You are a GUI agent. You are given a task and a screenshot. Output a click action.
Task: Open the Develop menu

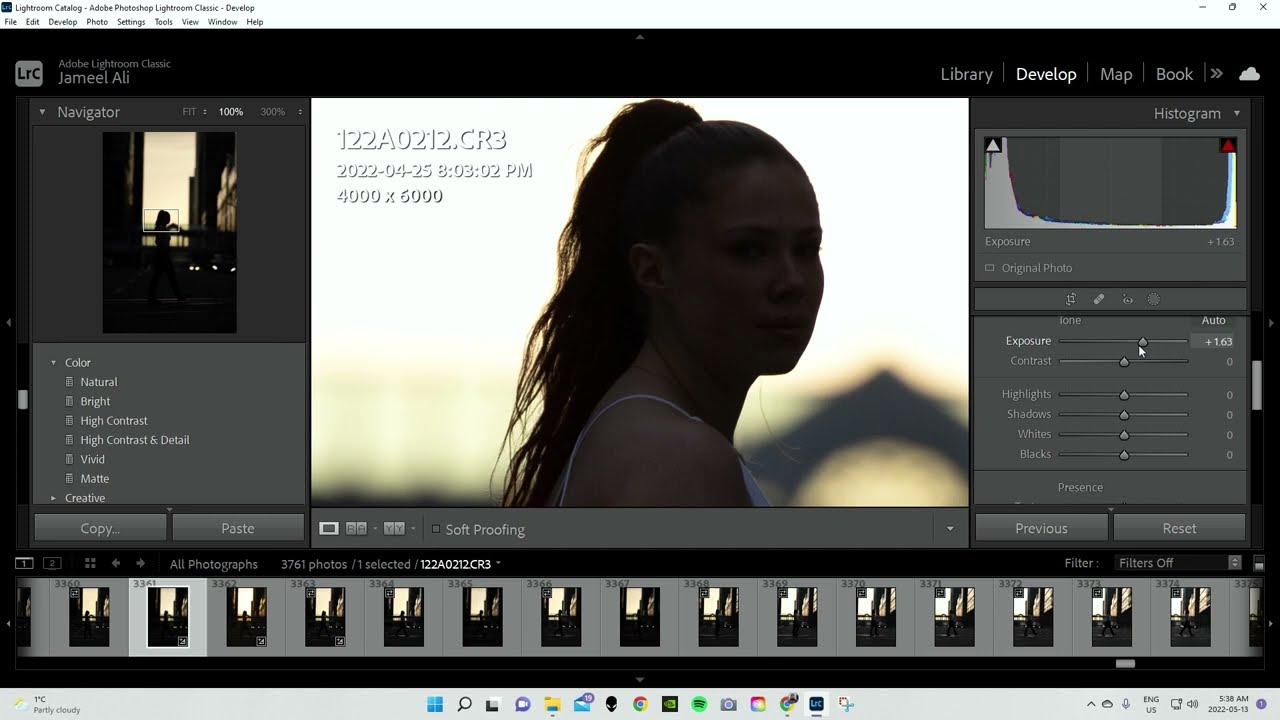[x=62, y=22]
